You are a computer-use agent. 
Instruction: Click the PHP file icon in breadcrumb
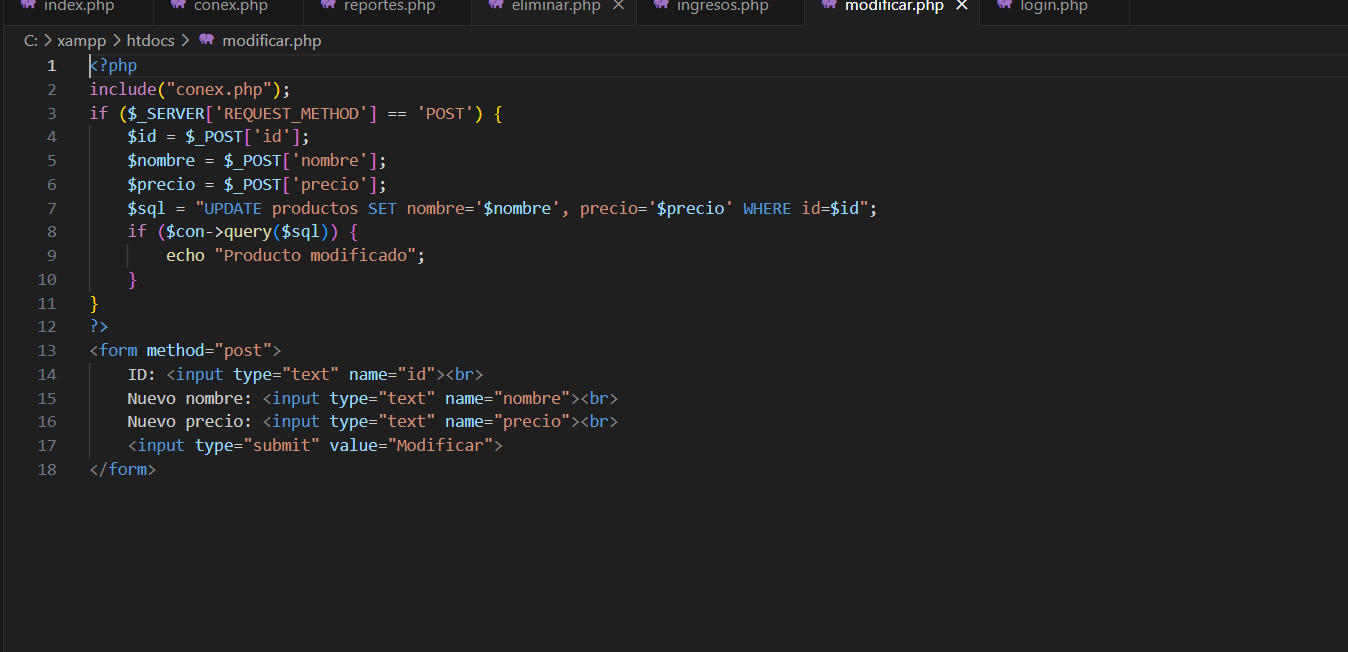[207, 41]
